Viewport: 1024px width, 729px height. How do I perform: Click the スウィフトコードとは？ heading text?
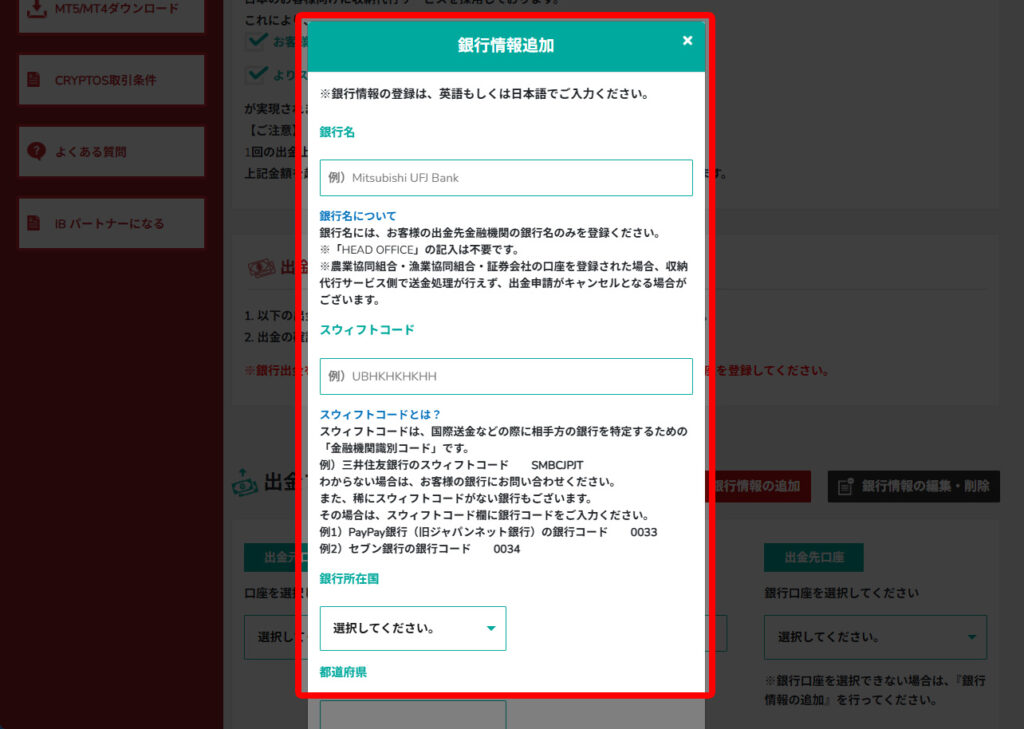click(380, 414)
